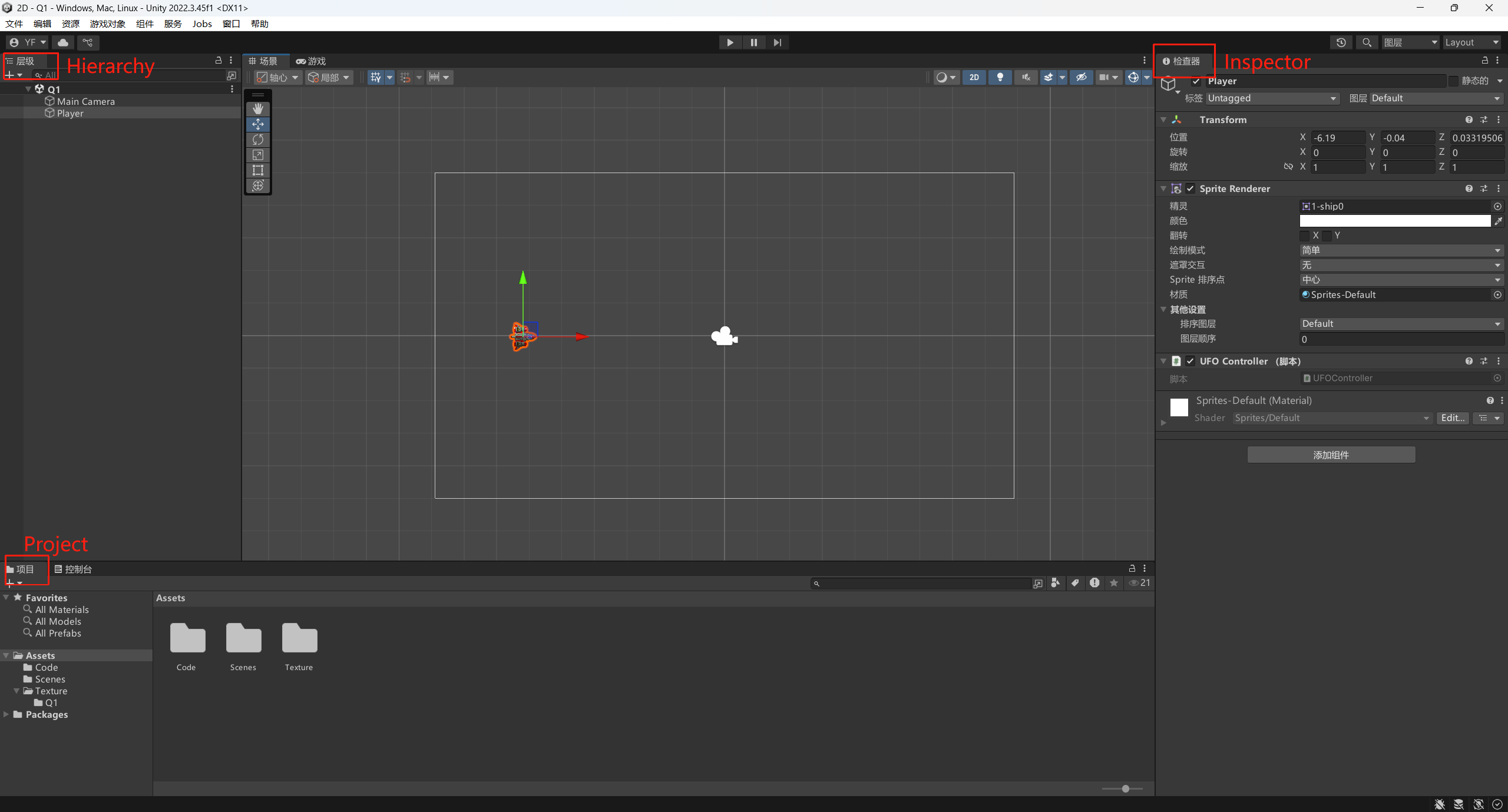Open the Untagged tag dropdown
The width and height of the screenshot is (1508, 812).
click(1271, 98)
